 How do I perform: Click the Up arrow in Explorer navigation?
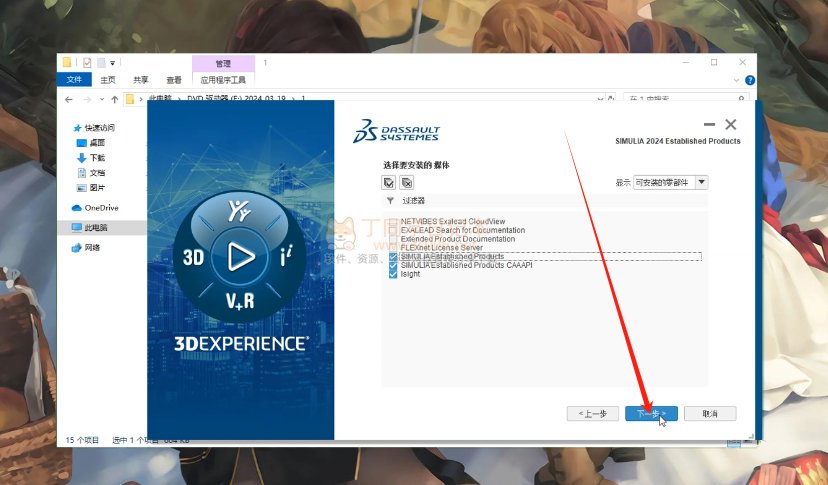pos(115,100)
